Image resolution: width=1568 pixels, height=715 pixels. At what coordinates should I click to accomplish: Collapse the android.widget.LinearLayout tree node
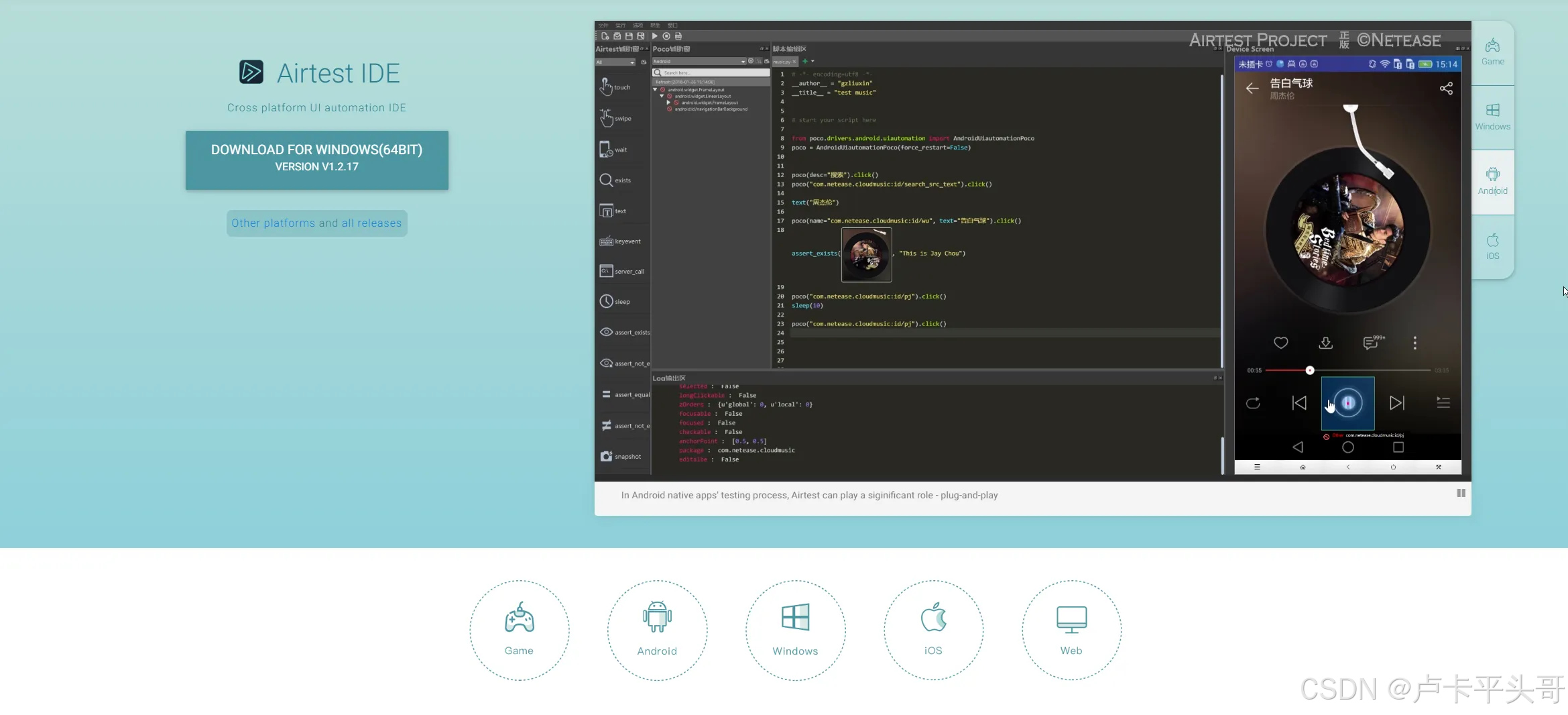[662, 96]
